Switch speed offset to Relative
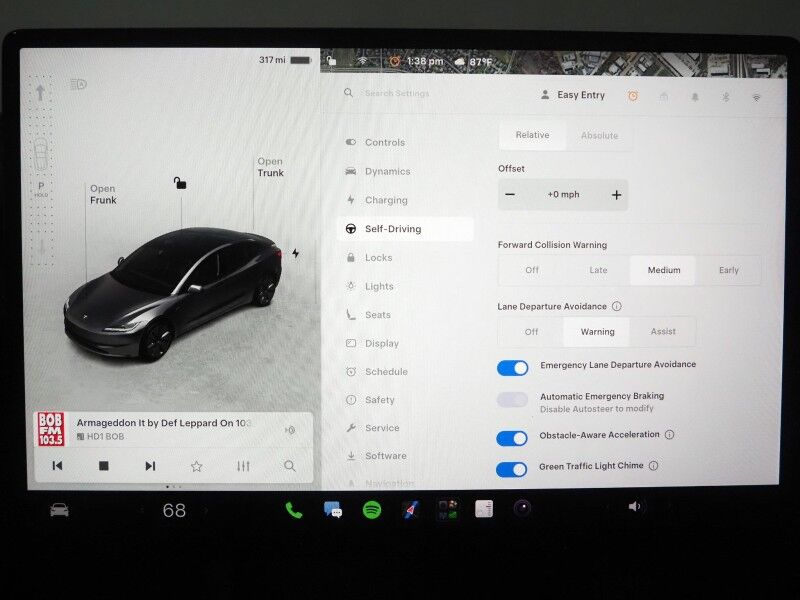The width and height of the screenshot is (800, 600). pyautogui.click(x=532, y=135)
